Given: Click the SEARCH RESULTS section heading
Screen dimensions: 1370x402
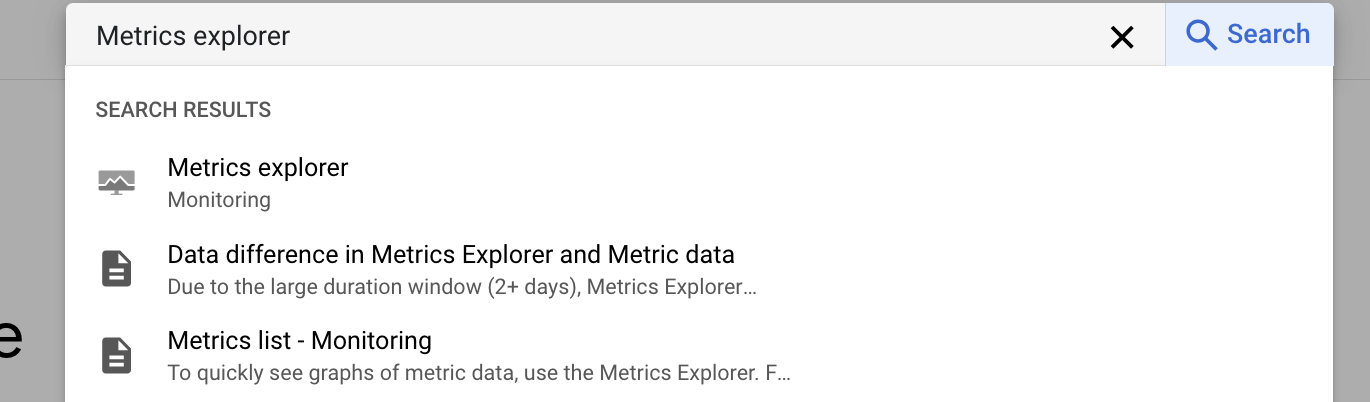Looking at the screenshot, I should (183, 110).
